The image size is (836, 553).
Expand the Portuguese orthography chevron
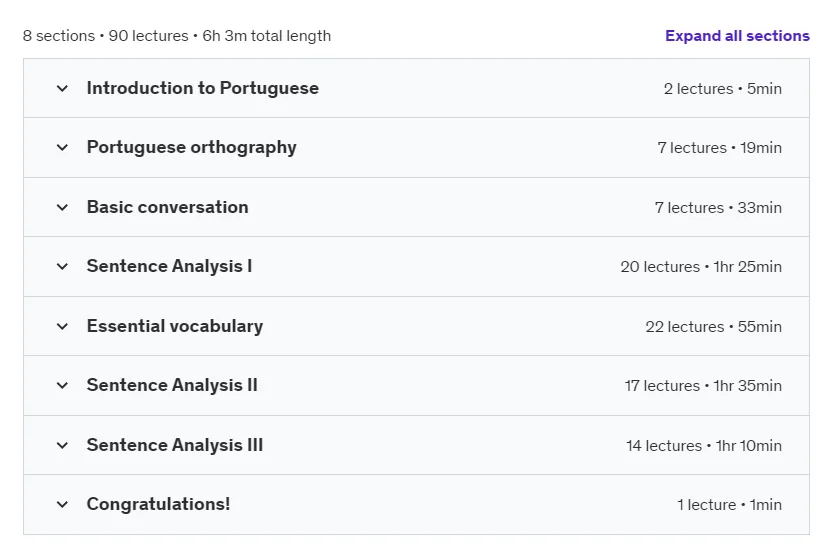[62, 148]
